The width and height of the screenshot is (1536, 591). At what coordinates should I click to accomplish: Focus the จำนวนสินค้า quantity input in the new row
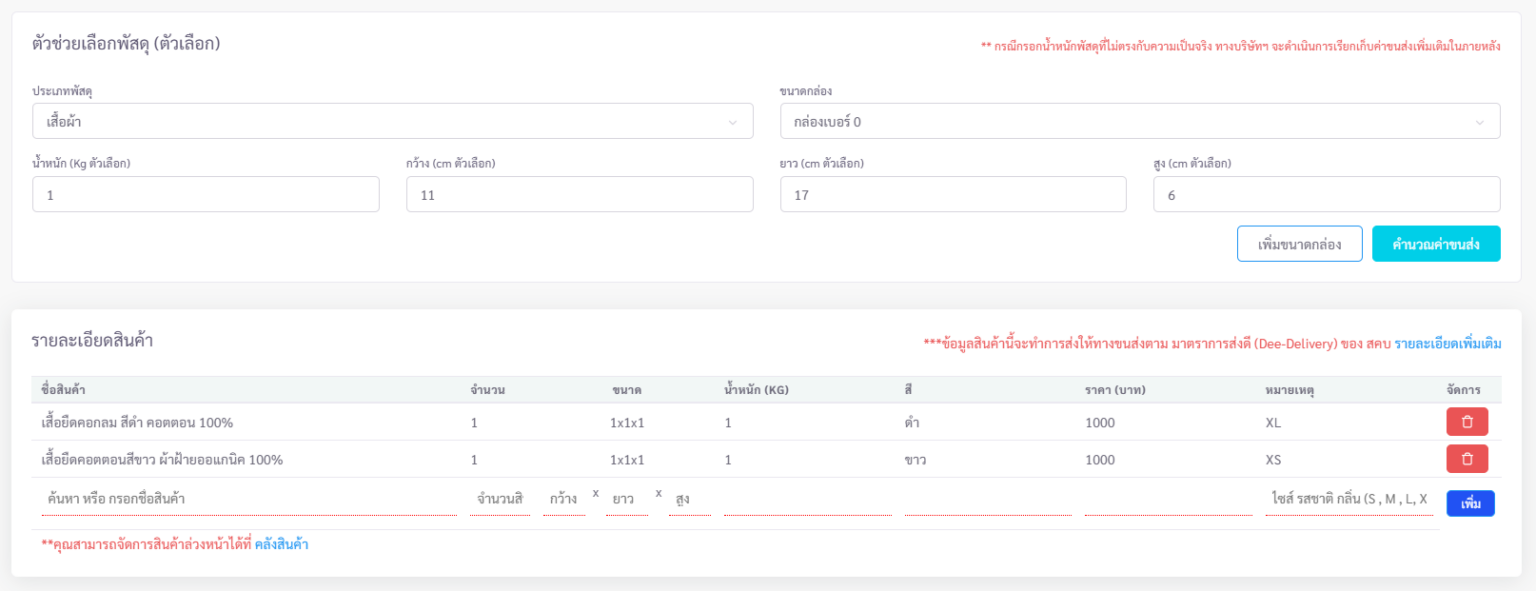pos(501,499)
